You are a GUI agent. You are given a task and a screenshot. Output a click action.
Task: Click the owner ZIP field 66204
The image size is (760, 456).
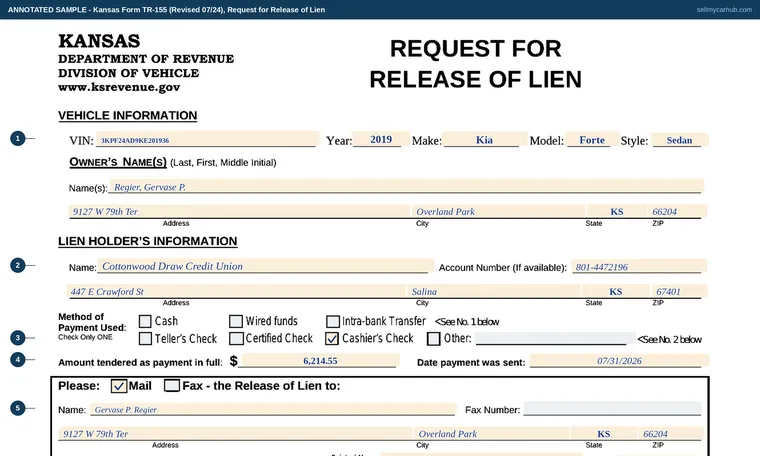click(x=676, y=211)
